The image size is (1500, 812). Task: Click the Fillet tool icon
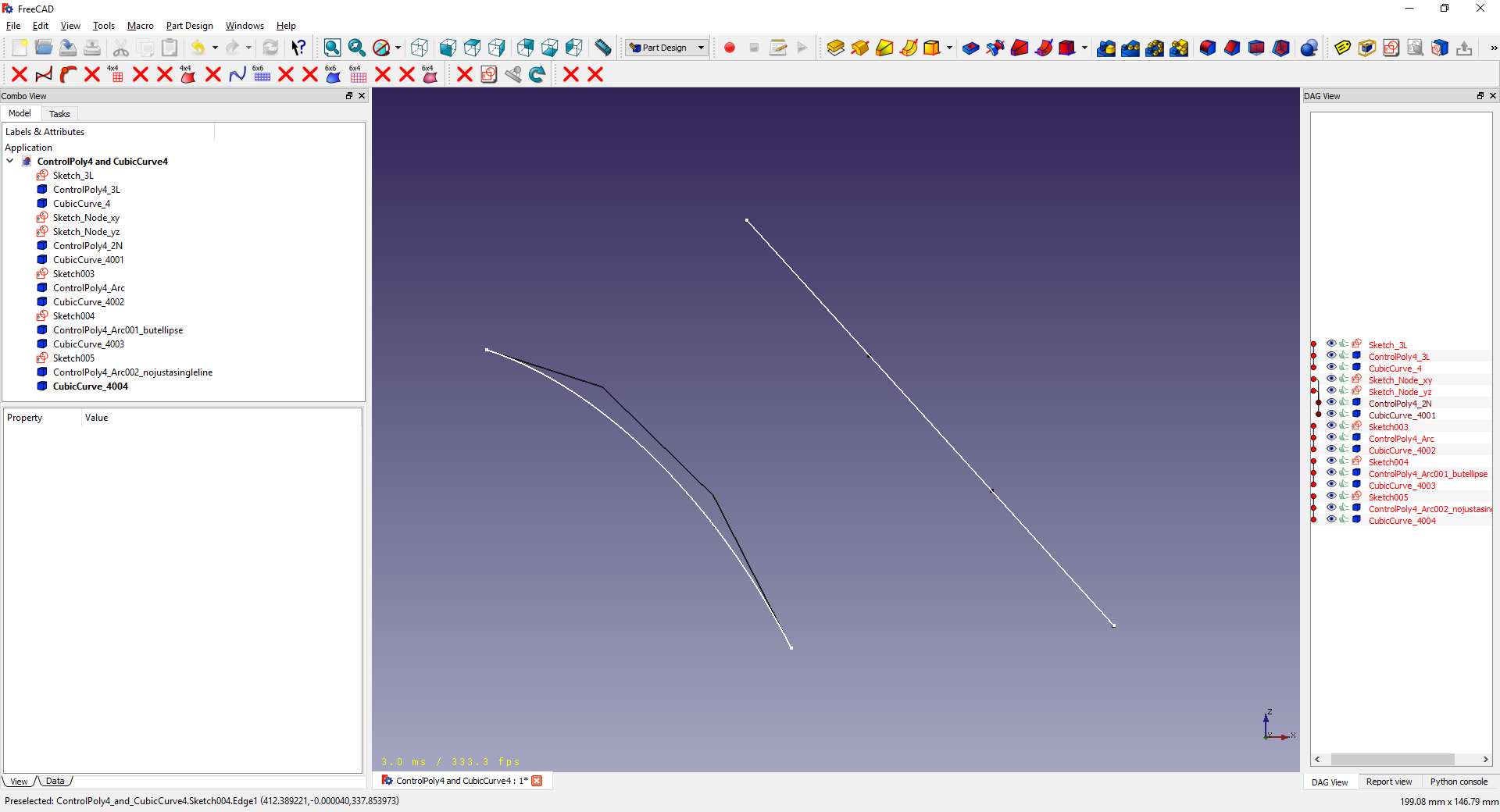click(x=1208, y=48)
